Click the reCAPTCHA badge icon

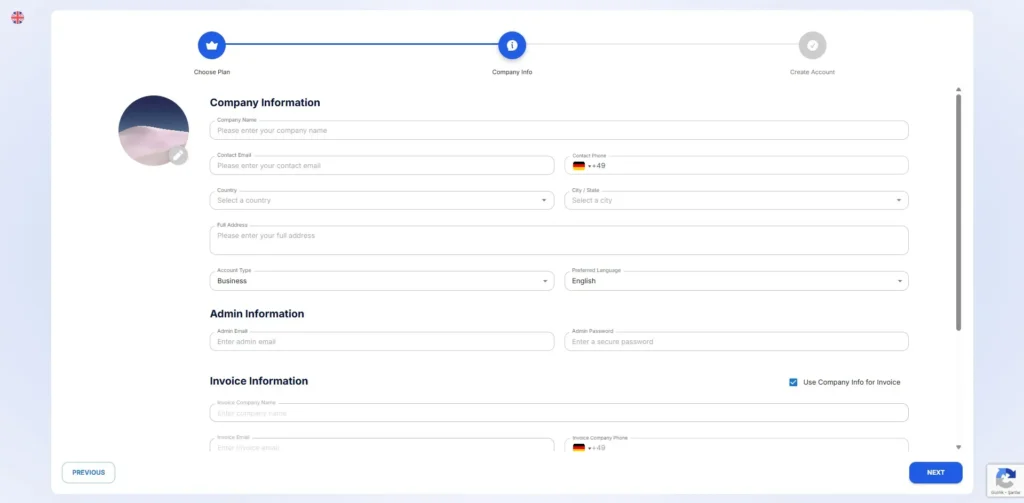[x=1004, y=476]
